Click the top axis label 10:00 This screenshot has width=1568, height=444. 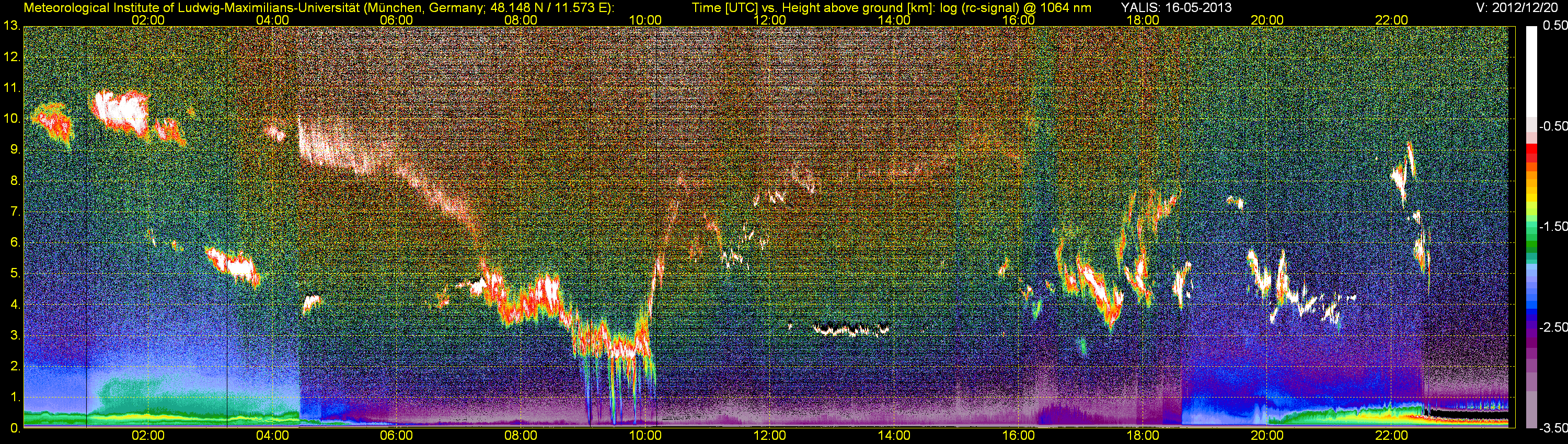click(x=645, y=20)
